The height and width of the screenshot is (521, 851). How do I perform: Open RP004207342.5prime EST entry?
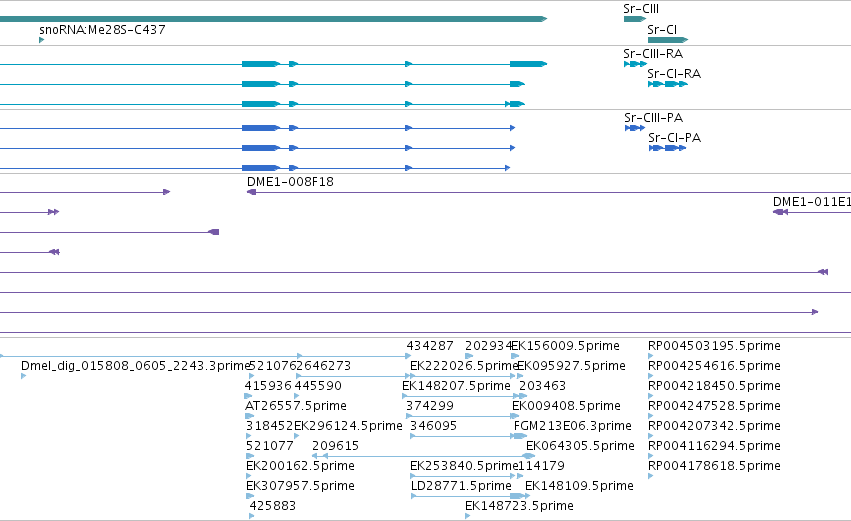point(714,426)
